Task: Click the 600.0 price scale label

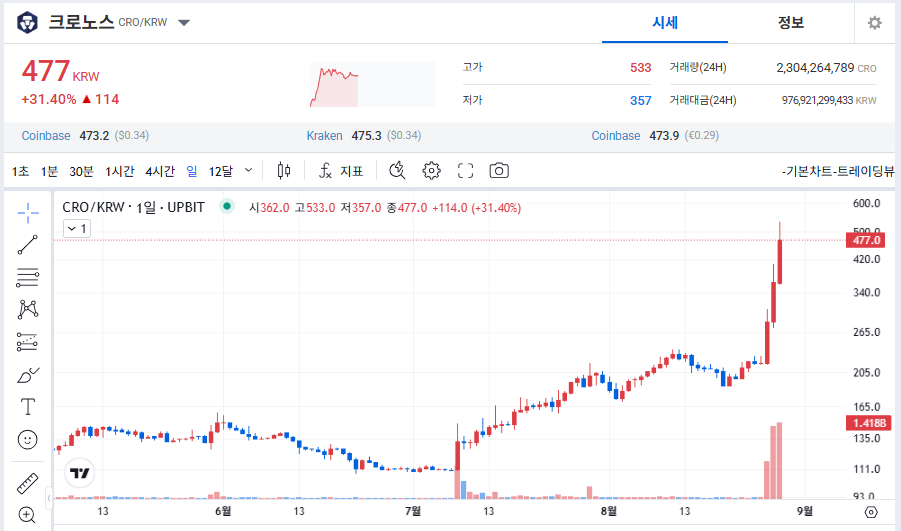Action: pos(867,203)
